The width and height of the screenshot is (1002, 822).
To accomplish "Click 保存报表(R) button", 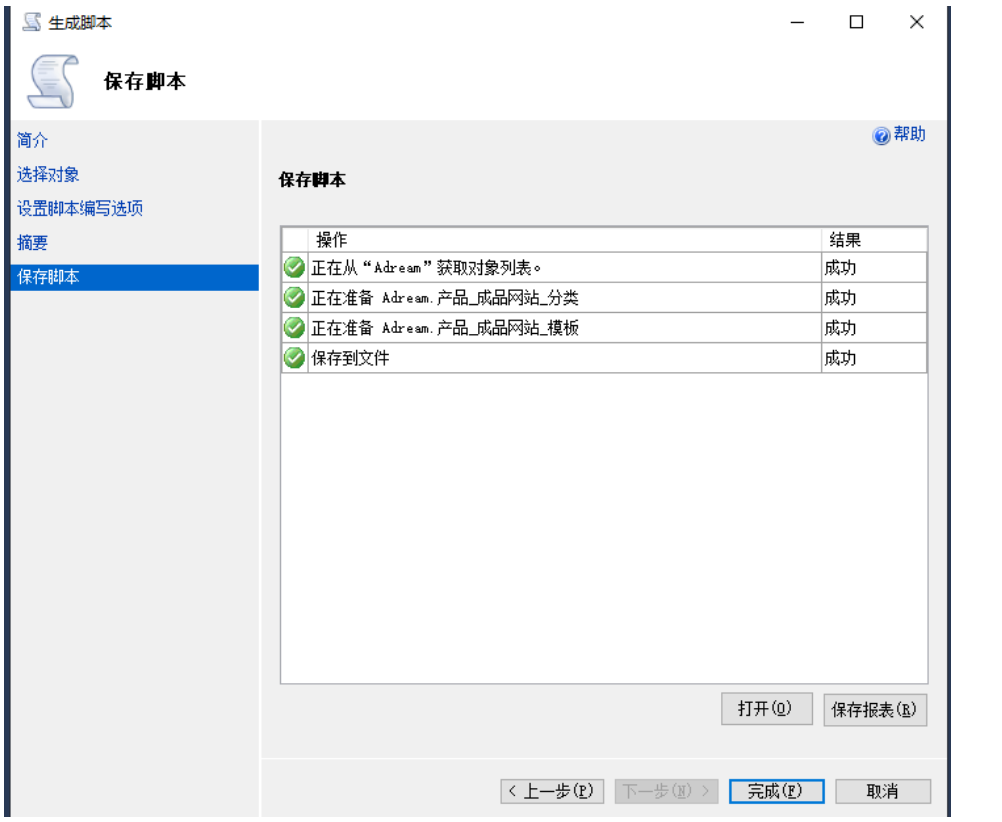I will 874,710.
